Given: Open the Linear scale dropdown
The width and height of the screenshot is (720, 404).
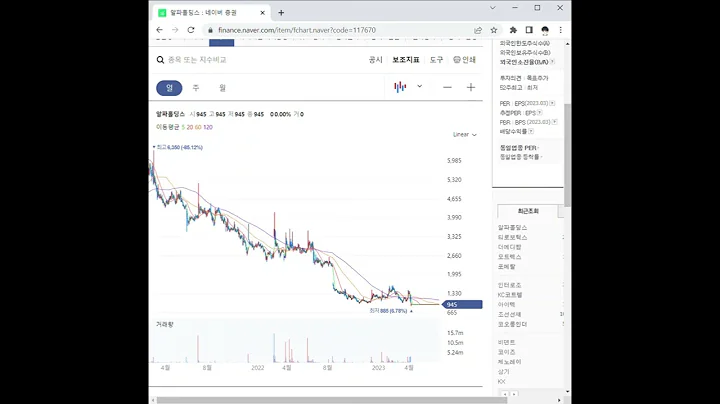Looking at the screenshot, I should coord(465,135).
